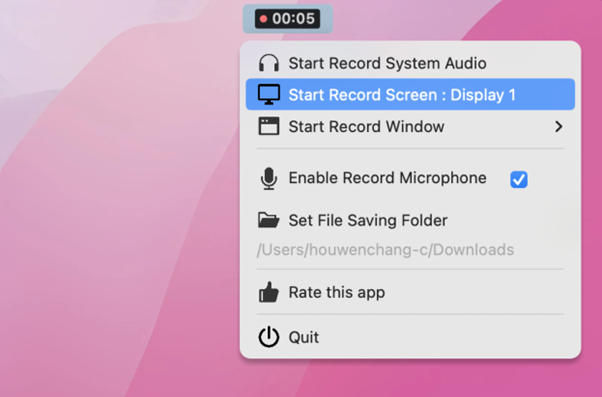This screenshot has height=397, width=602.
Task: Click the red recording dot in timer
Action: [x=263, y=19]
